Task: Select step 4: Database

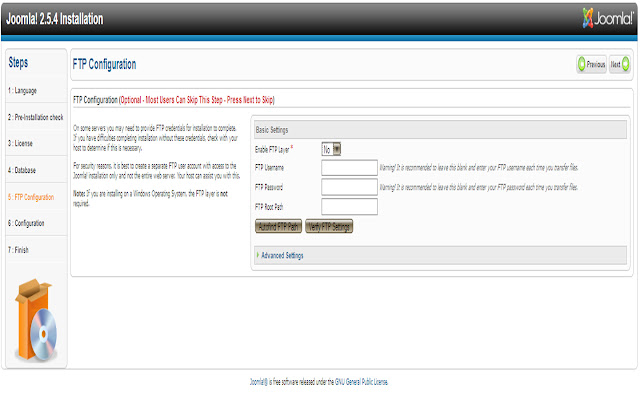Action: [22, 170]
